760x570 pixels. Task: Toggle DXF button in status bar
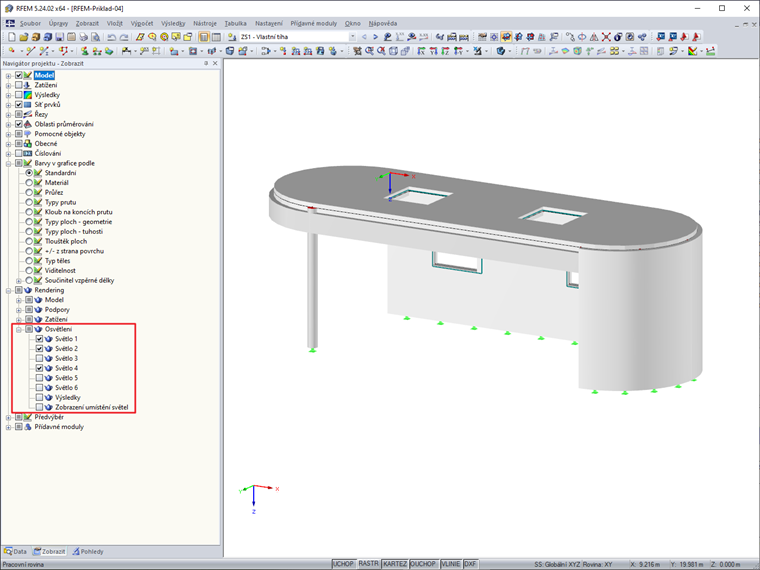470,564
